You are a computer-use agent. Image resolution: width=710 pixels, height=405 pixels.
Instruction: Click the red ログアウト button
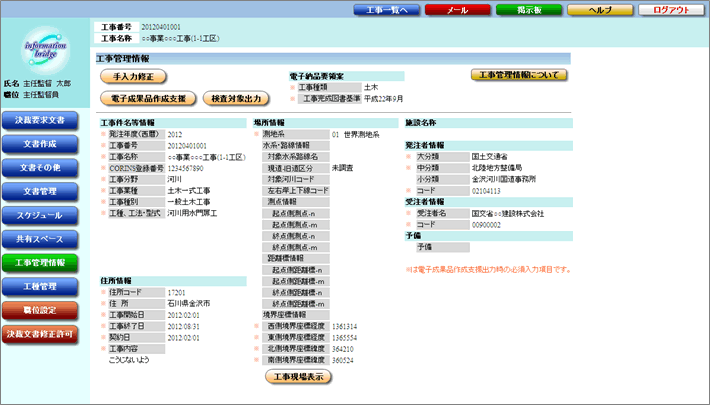671,9
